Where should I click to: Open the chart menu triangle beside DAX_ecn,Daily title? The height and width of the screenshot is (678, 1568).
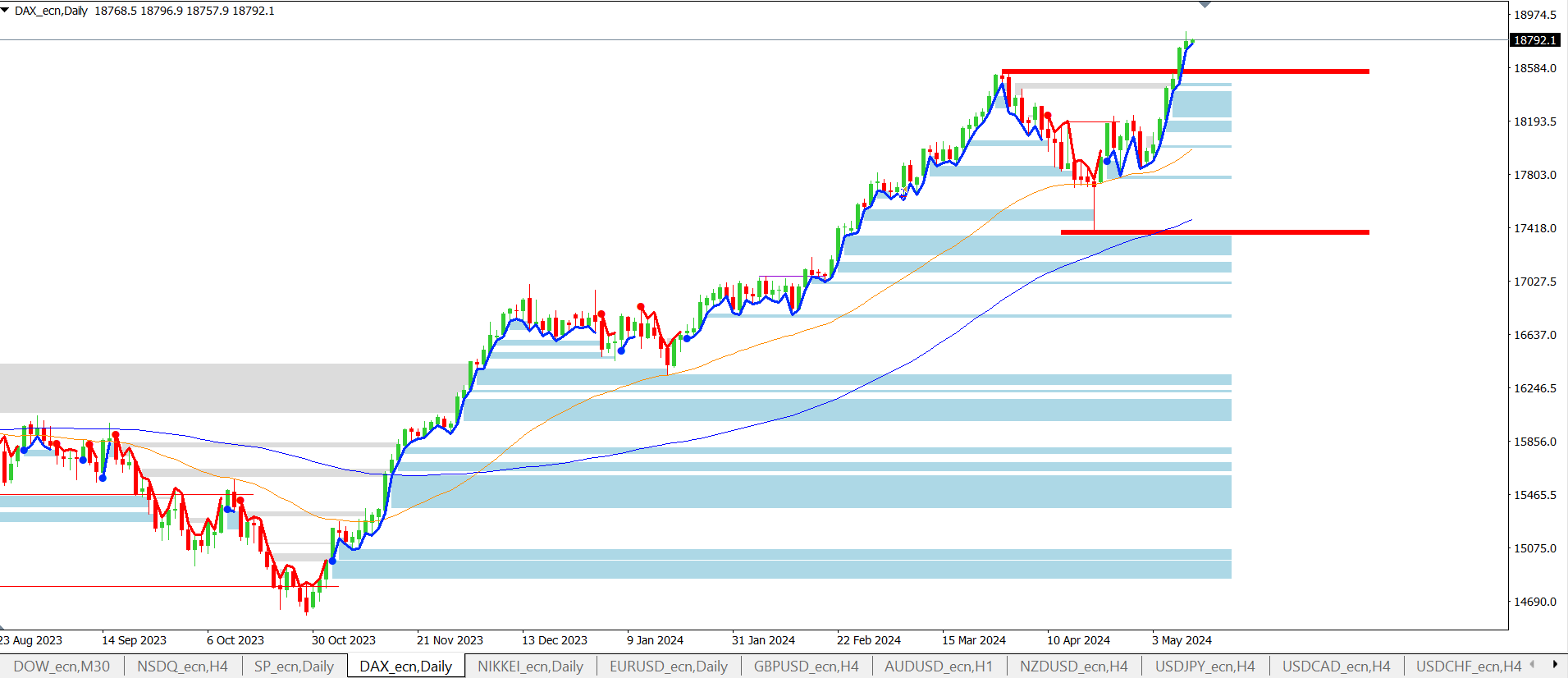tap(5, 11)
